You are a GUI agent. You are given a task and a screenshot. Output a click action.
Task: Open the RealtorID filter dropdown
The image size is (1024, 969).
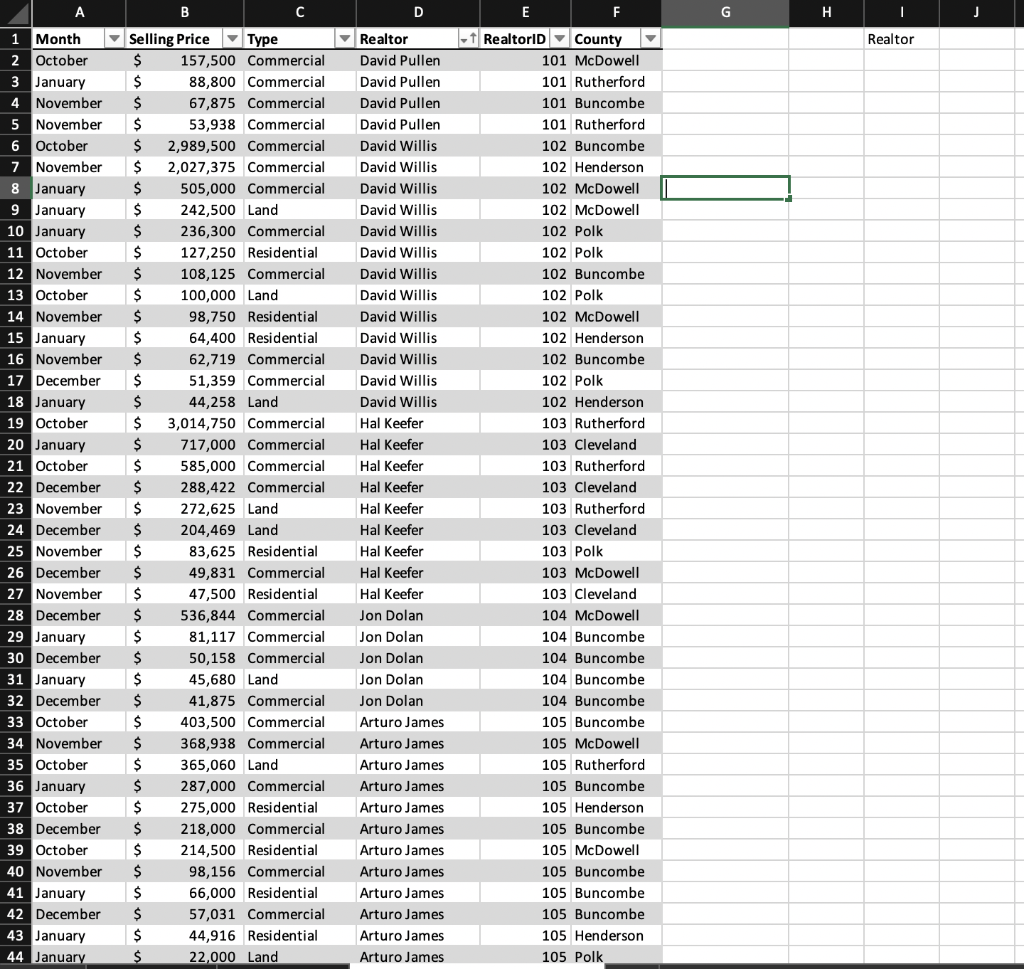560,39
